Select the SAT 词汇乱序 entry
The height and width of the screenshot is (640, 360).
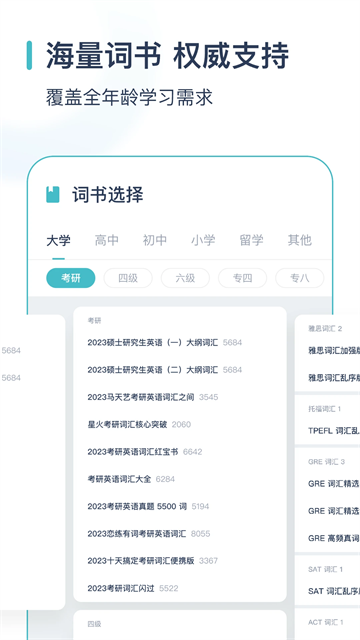pyautogui.click(x=334, y=591)
